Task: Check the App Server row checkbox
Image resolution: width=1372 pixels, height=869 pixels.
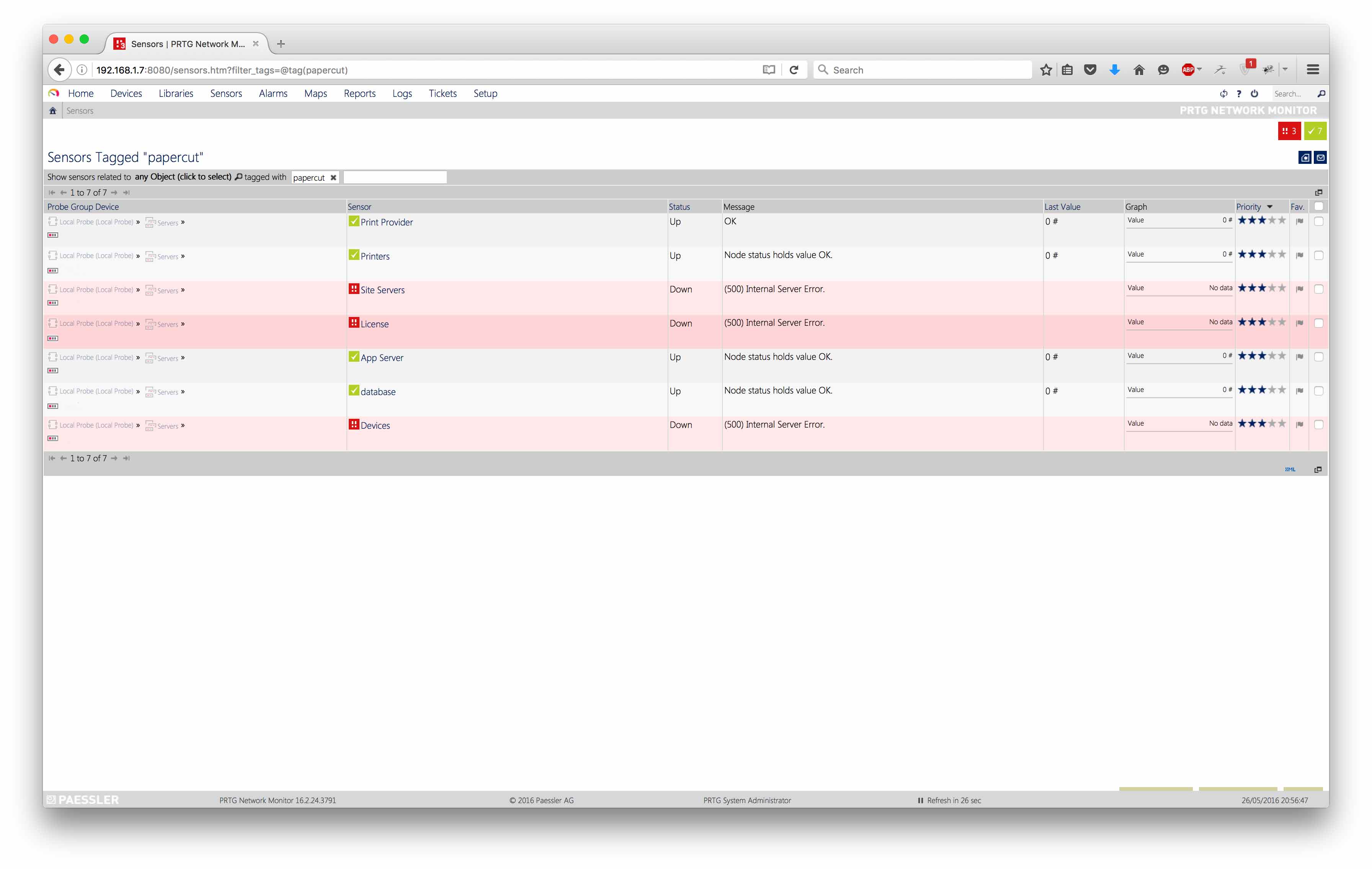Action: [x=1318, y=357]
